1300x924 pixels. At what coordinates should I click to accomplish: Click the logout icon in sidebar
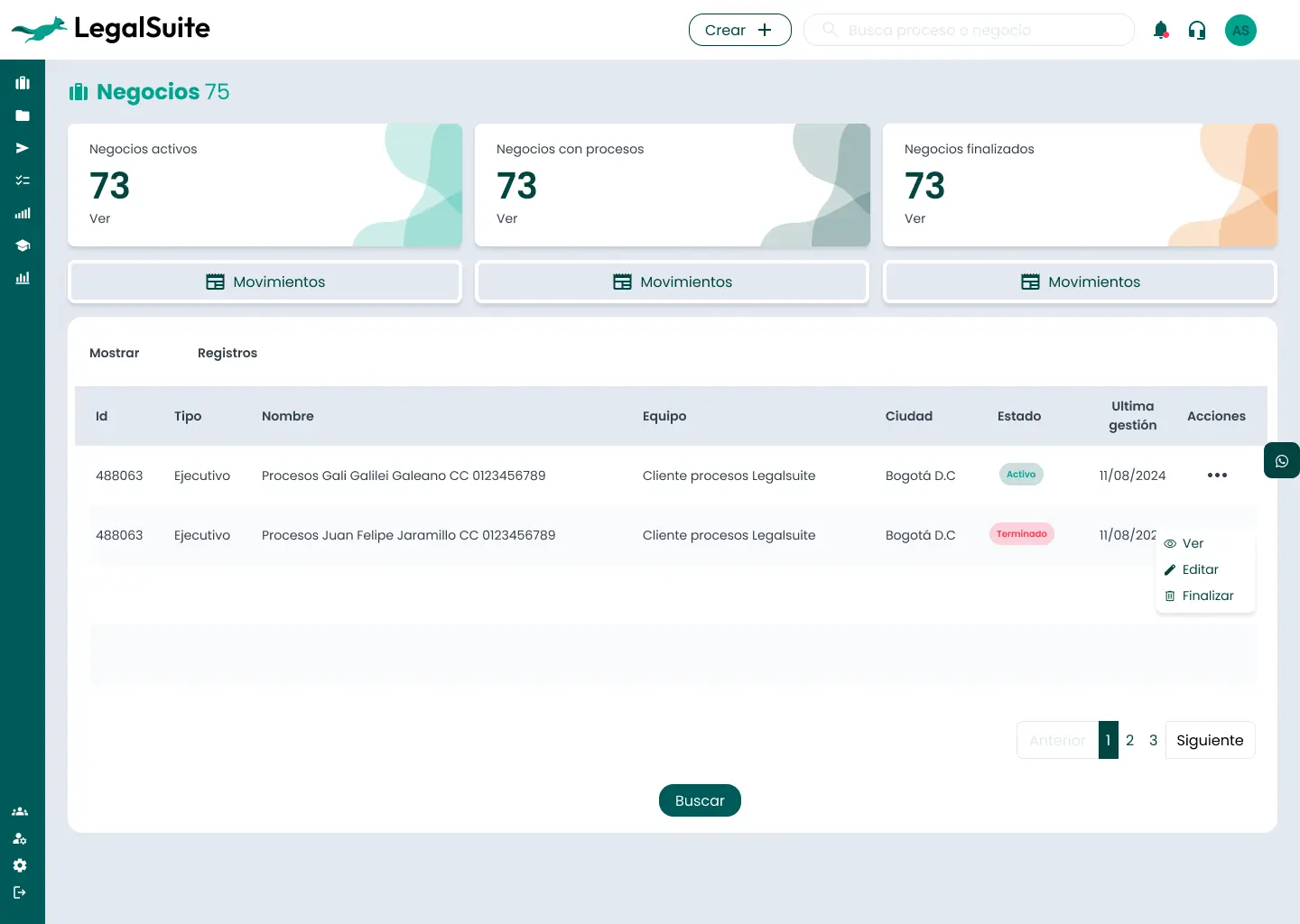20,892
